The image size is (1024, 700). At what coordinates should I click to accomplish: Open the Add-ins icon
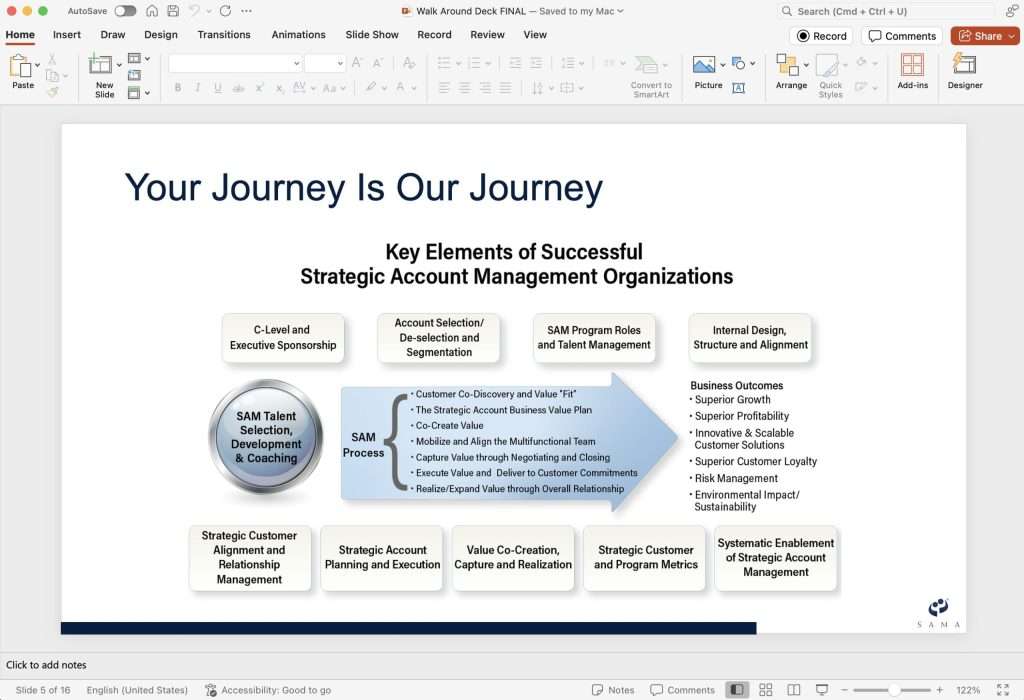coord(912,66)
